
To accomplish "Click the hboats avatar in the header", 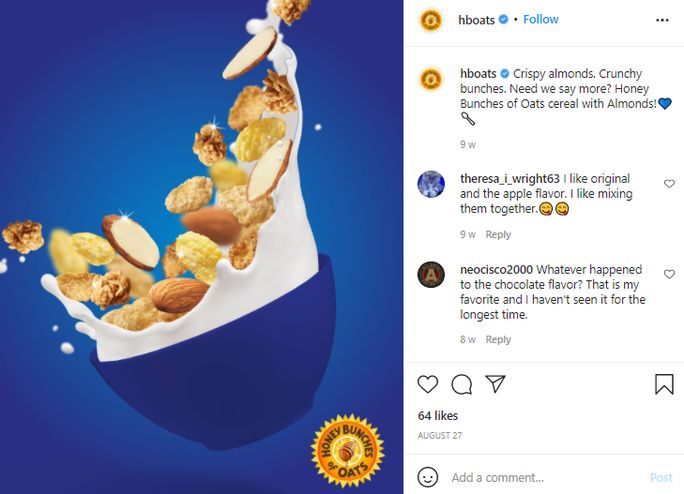I will point(431,20).
